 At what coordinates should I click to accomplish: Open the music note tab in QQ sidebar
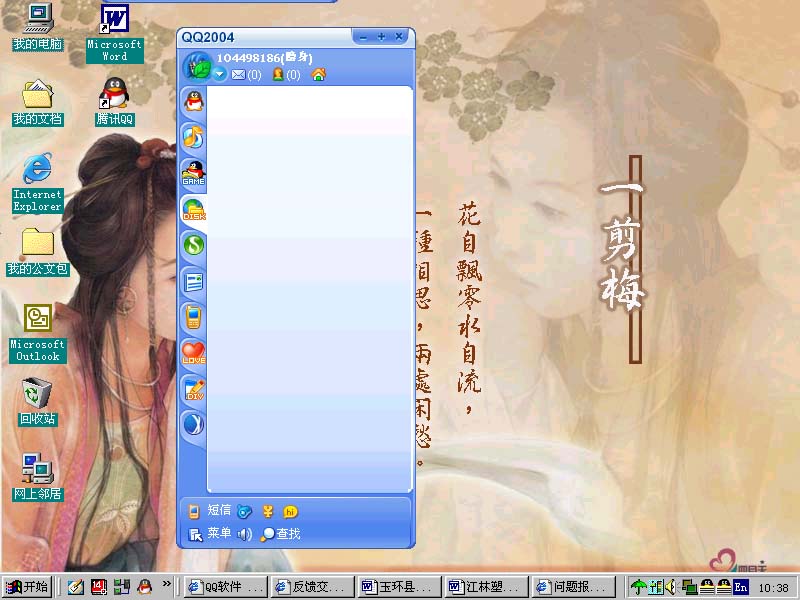point(194,137)
